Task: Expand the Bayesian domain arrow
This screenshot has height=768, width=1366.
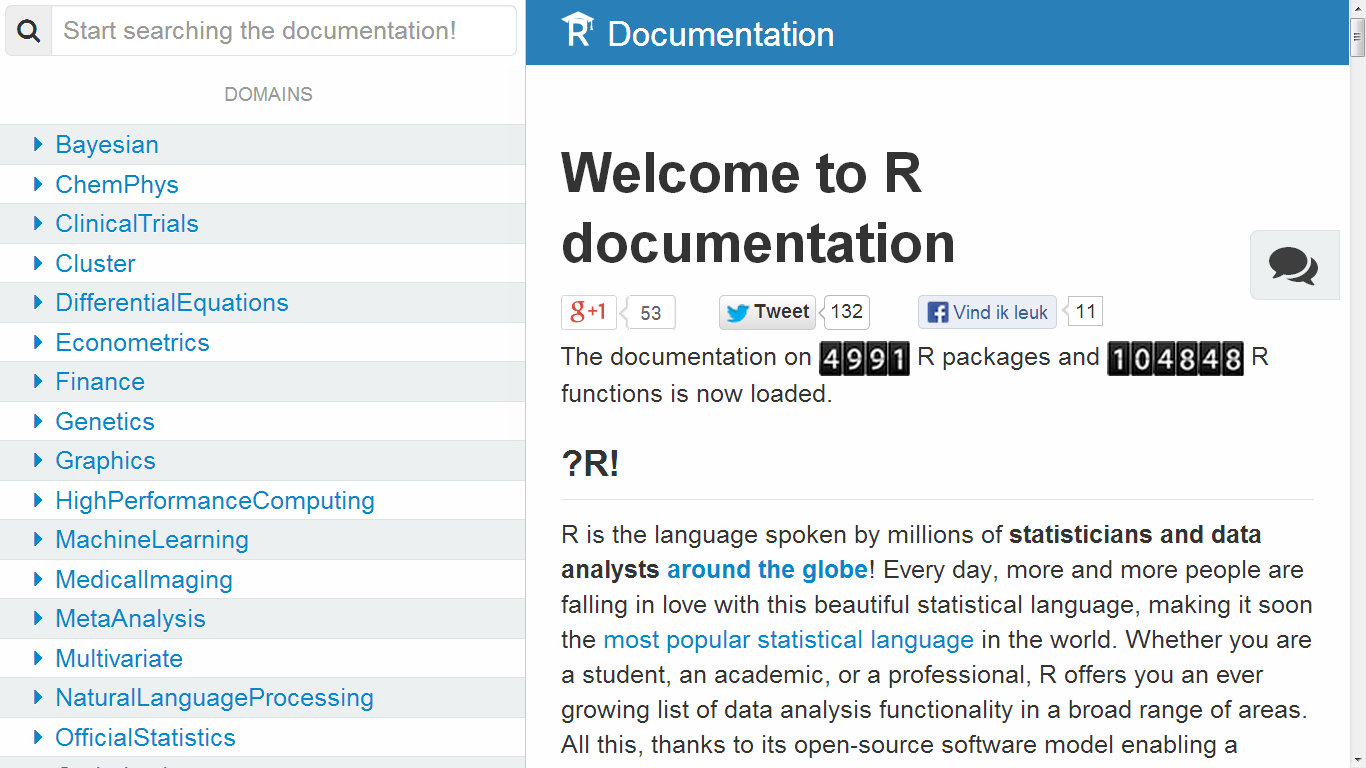Action: [38, 144]
